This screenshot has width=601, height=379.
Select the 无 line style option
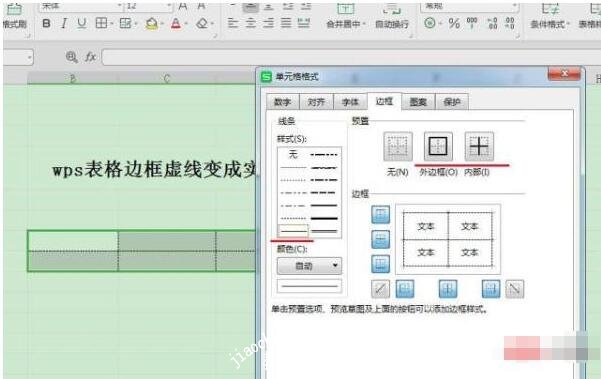point(293,154)
